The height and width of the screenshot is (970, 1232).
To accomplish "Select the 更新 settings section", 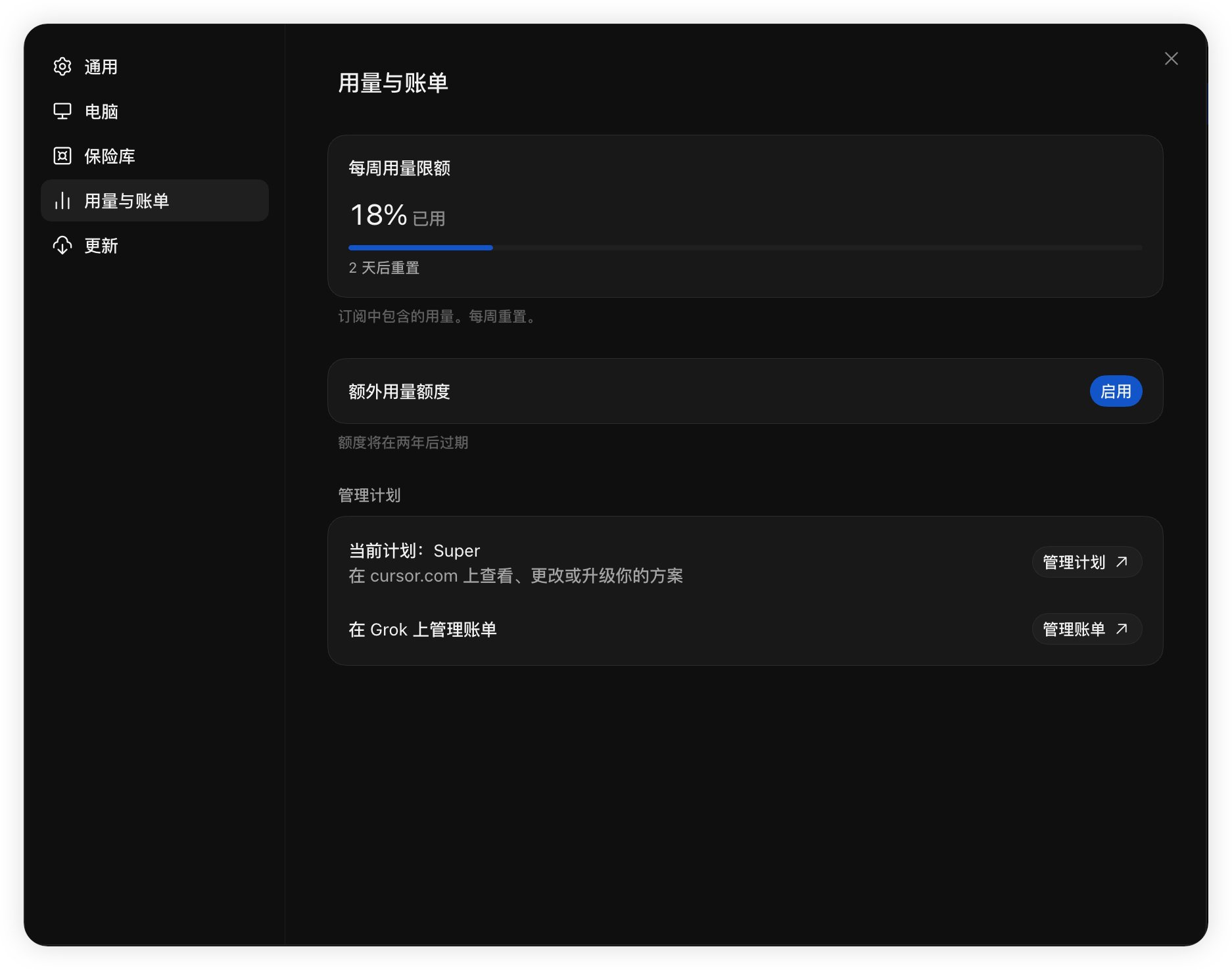I will tap(154, 245).
